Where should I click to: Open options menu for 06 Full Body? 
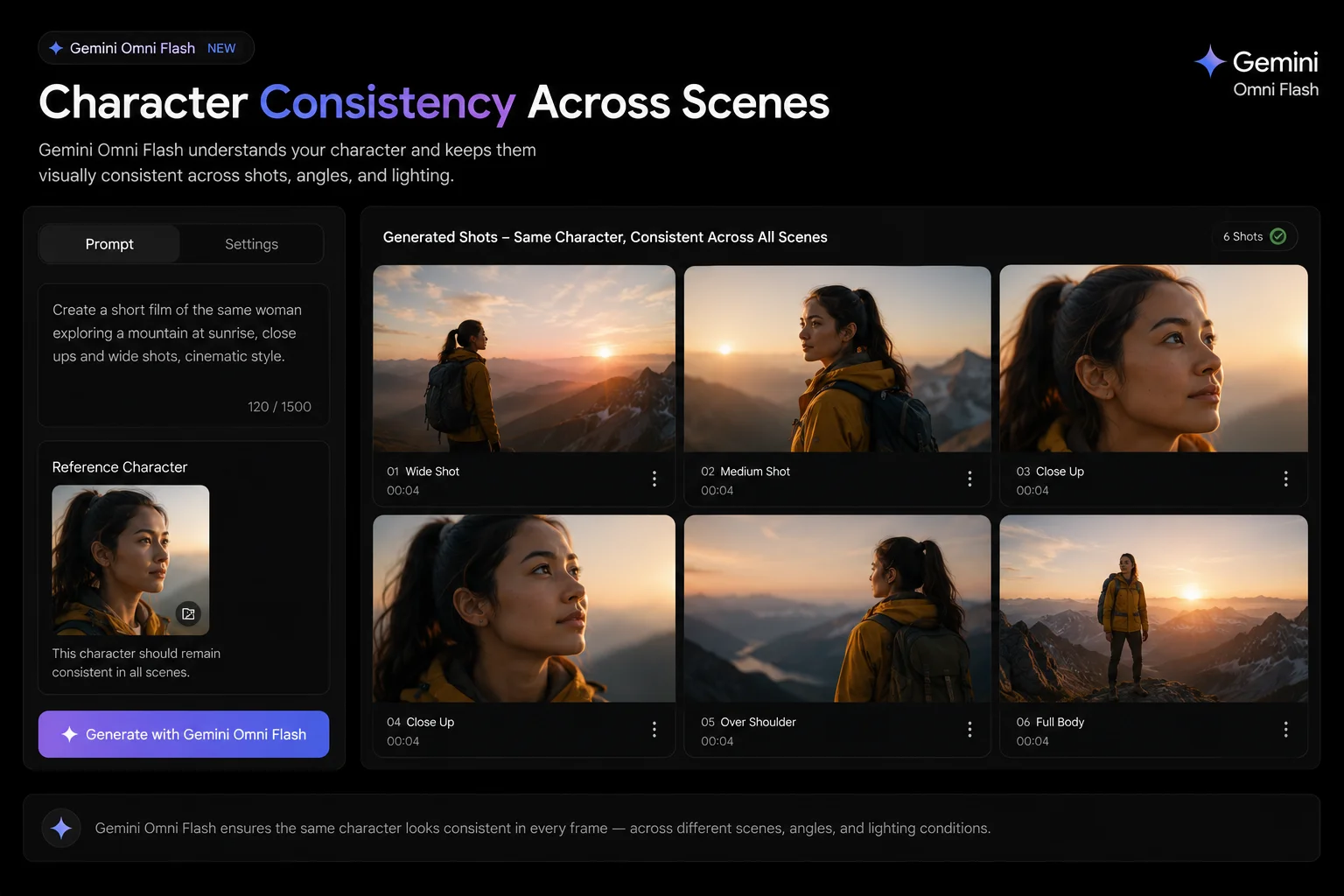pos(1285,729)
